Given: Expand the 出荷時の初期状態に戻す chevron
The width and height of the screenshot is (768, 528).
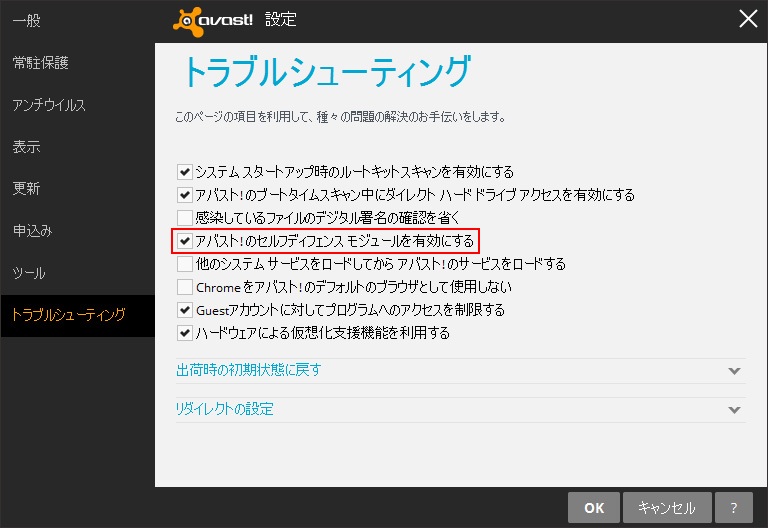Looking at the screenshot, I should [x=735, y=370].
